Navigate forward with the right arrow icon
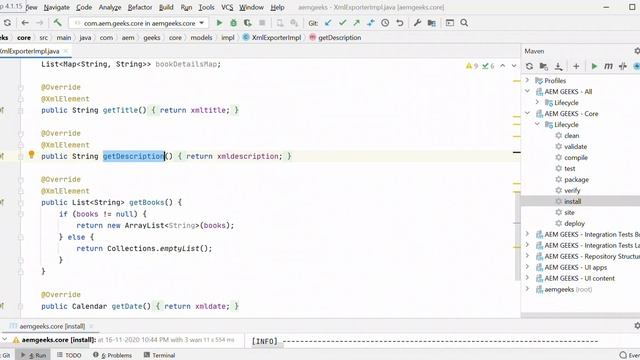640x360 pixels. click(x=40, y=23)
